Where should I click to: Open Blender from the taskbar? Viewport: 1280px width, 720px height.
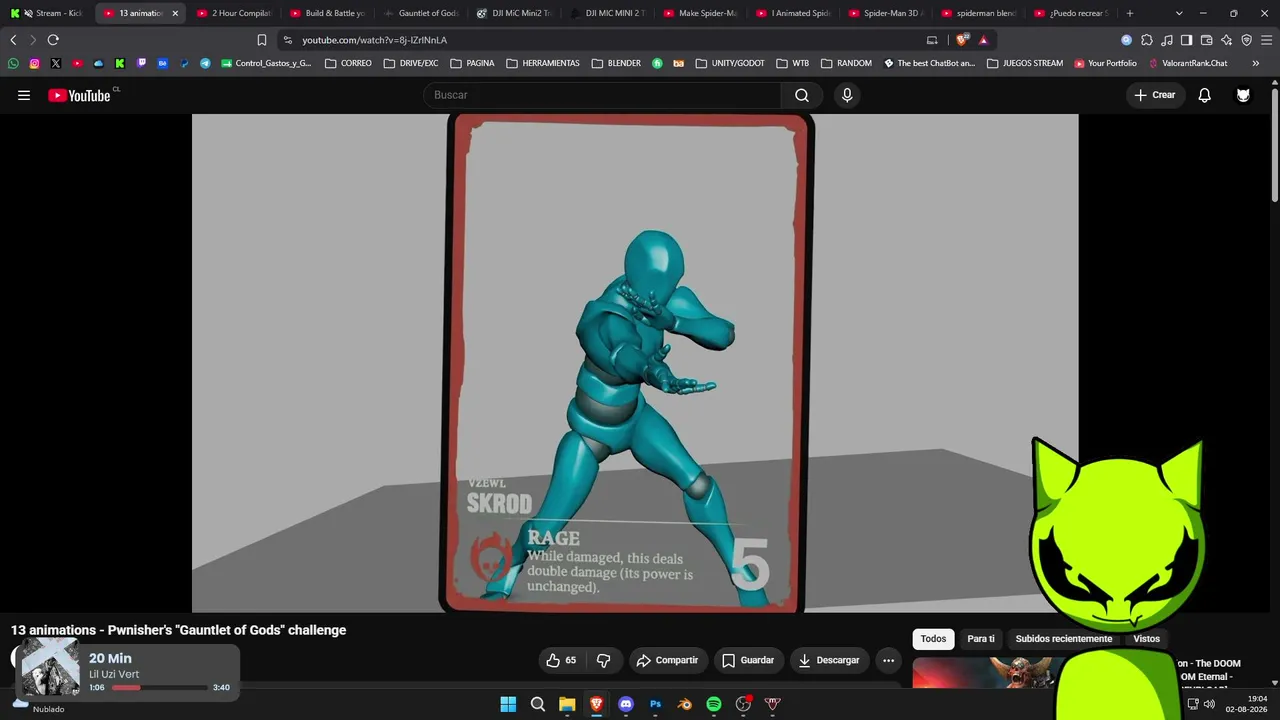tap(685, 704)
